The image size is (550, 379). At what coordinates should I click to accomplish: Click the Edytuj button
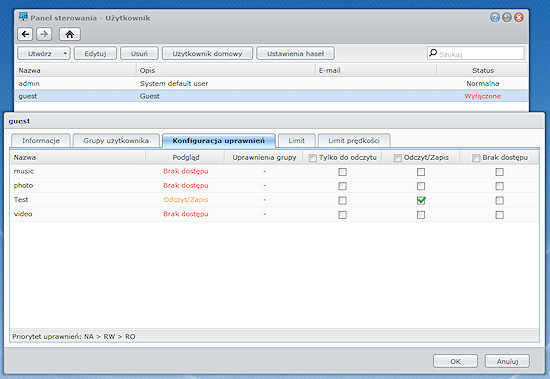(95, 54)
